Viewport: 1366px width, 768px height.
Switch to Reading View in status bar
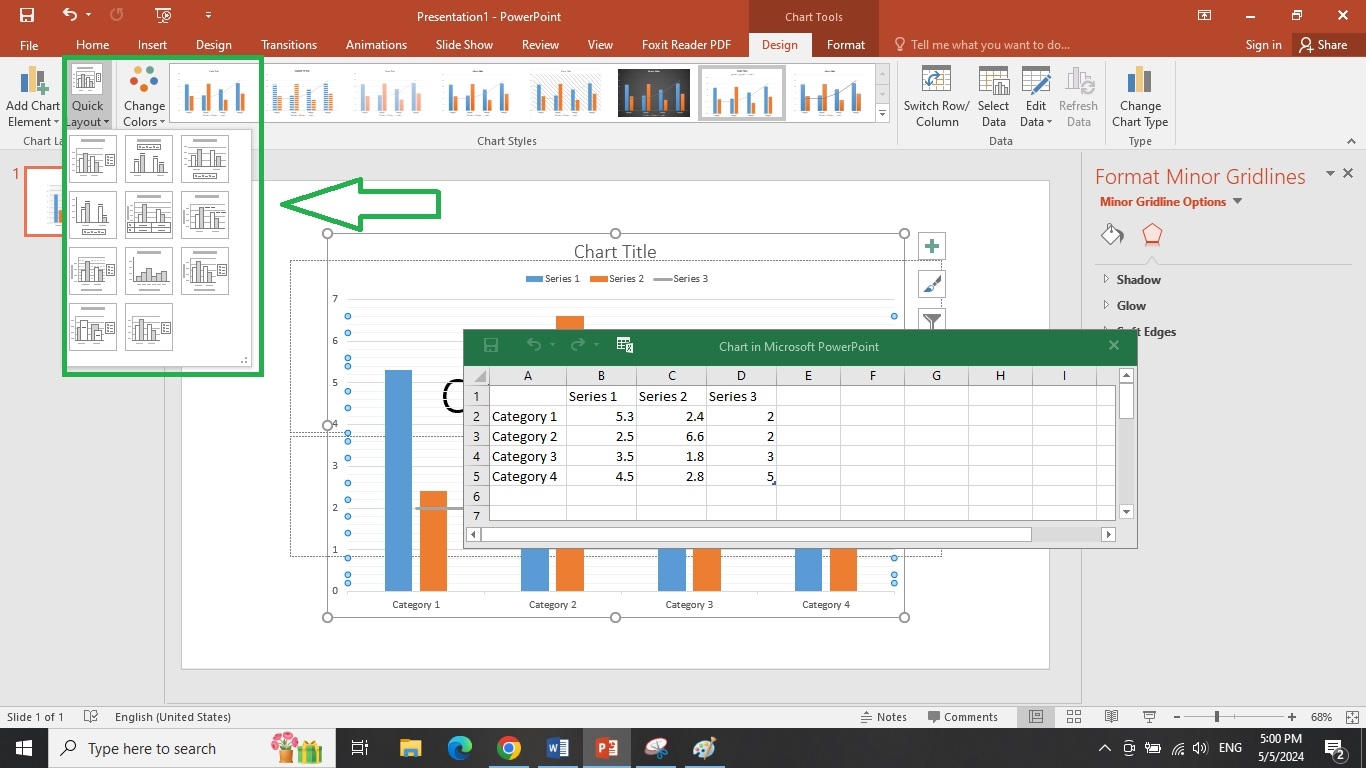click(1111, 717)
